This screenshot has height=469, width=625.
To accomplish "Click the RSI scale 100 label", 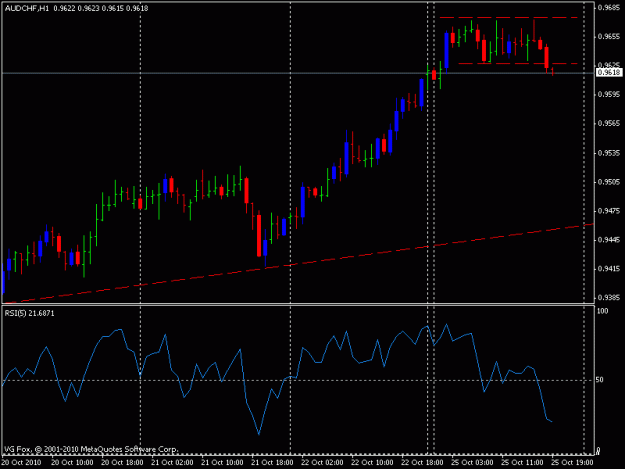I will click(x=603, y=311).
